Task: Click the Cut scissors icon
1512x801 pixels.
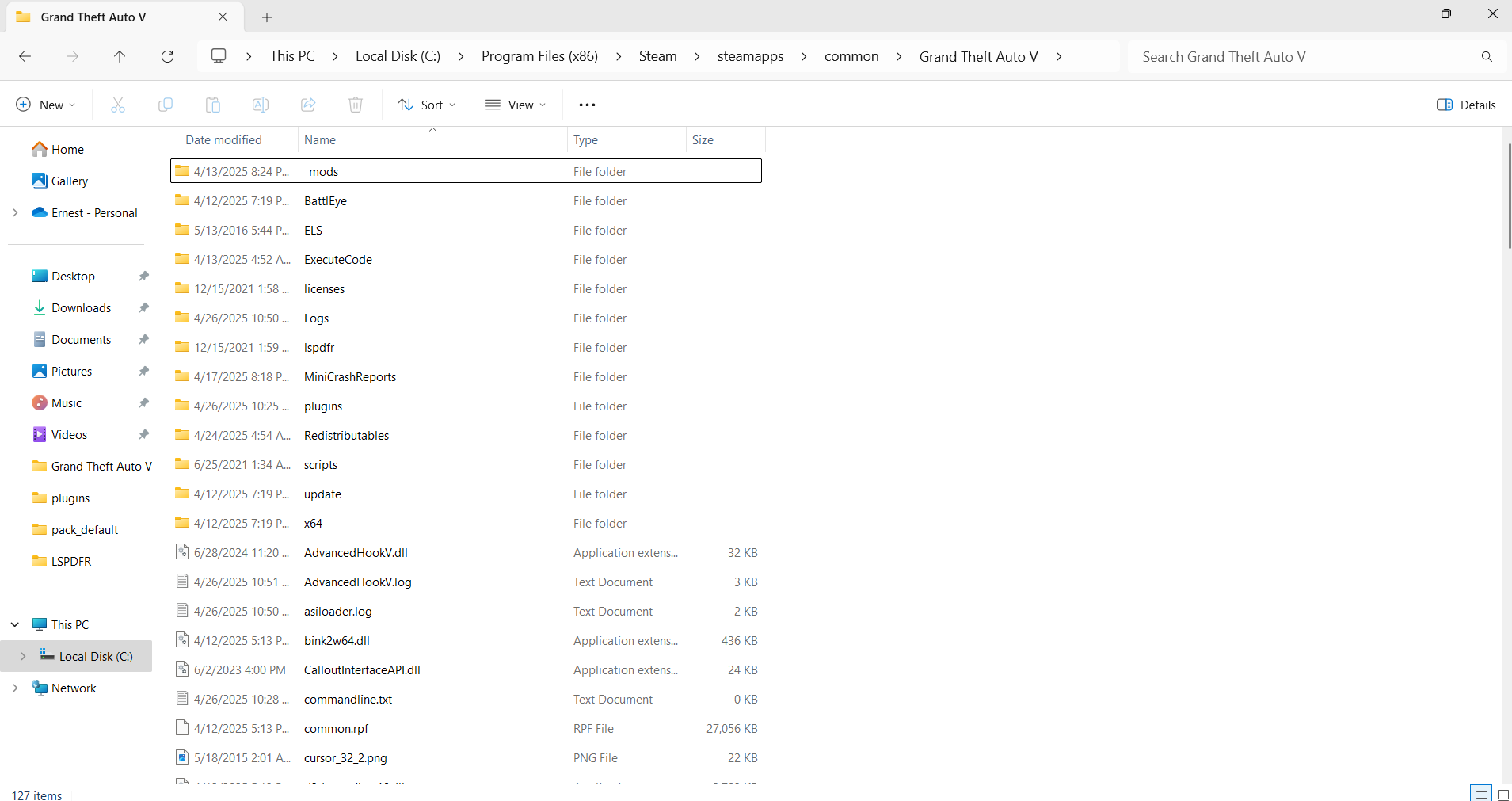Action: tap(118, 105)
